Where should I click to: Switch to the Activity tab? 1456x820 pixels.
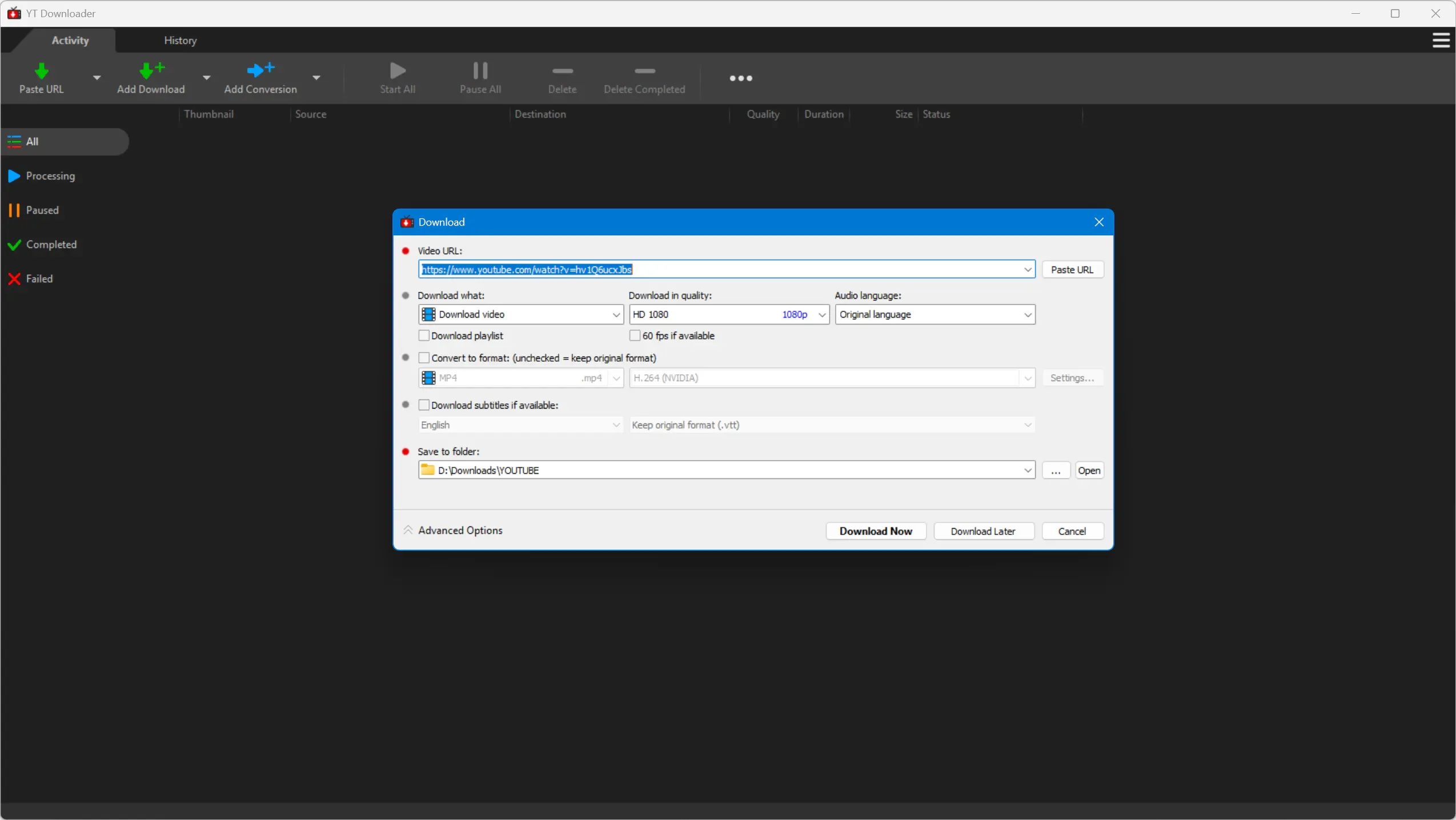70,41
